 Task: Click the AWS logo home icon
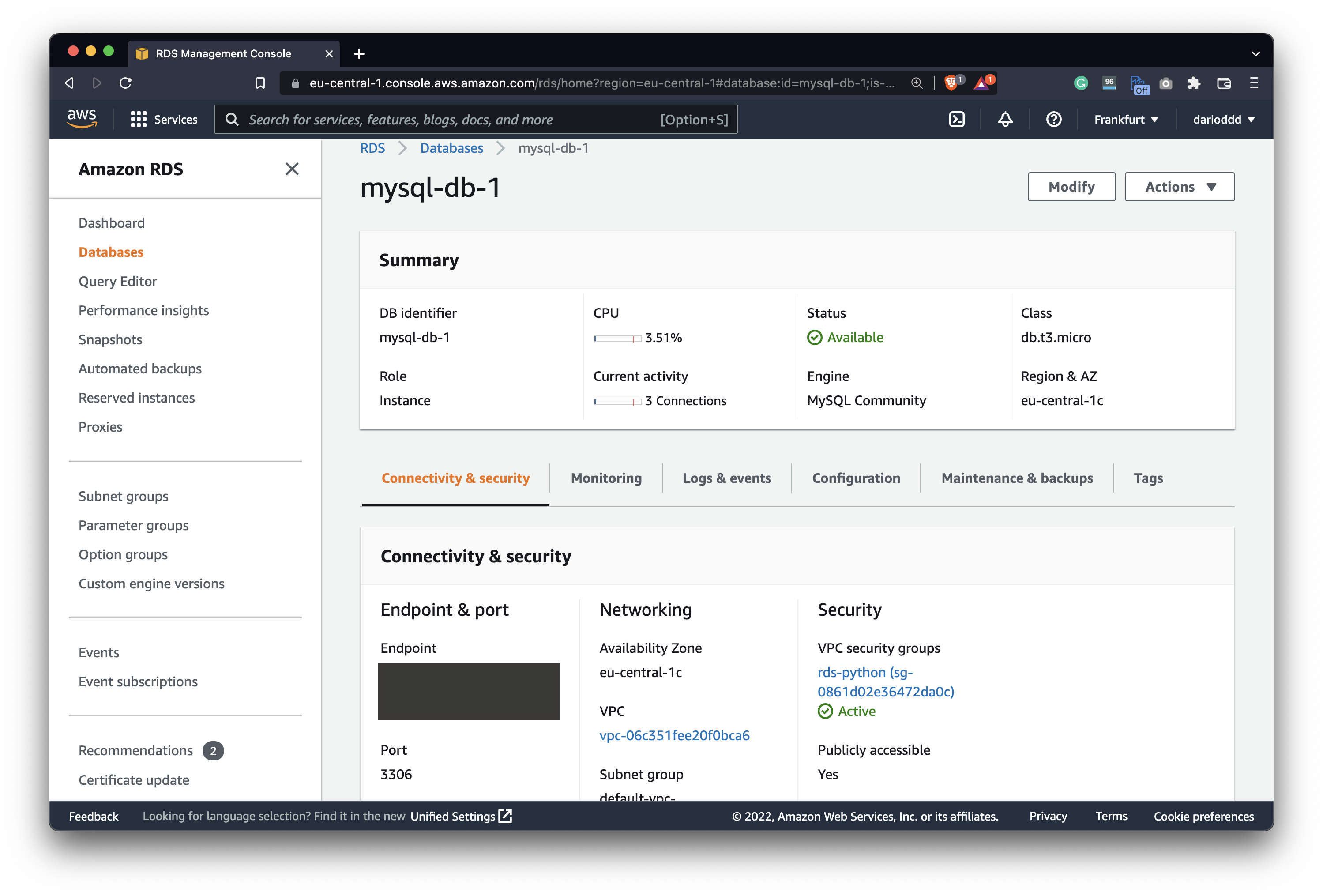click(x=82, y=119)
